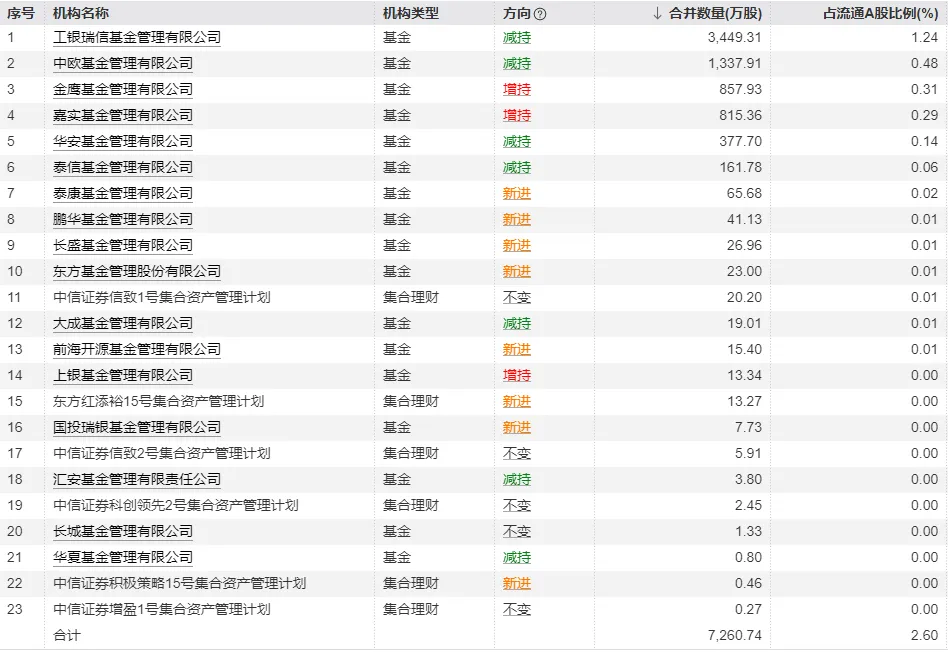Click 集合理财 type in row 11
This screenshot has height=652, width=948.
(411, 298)
